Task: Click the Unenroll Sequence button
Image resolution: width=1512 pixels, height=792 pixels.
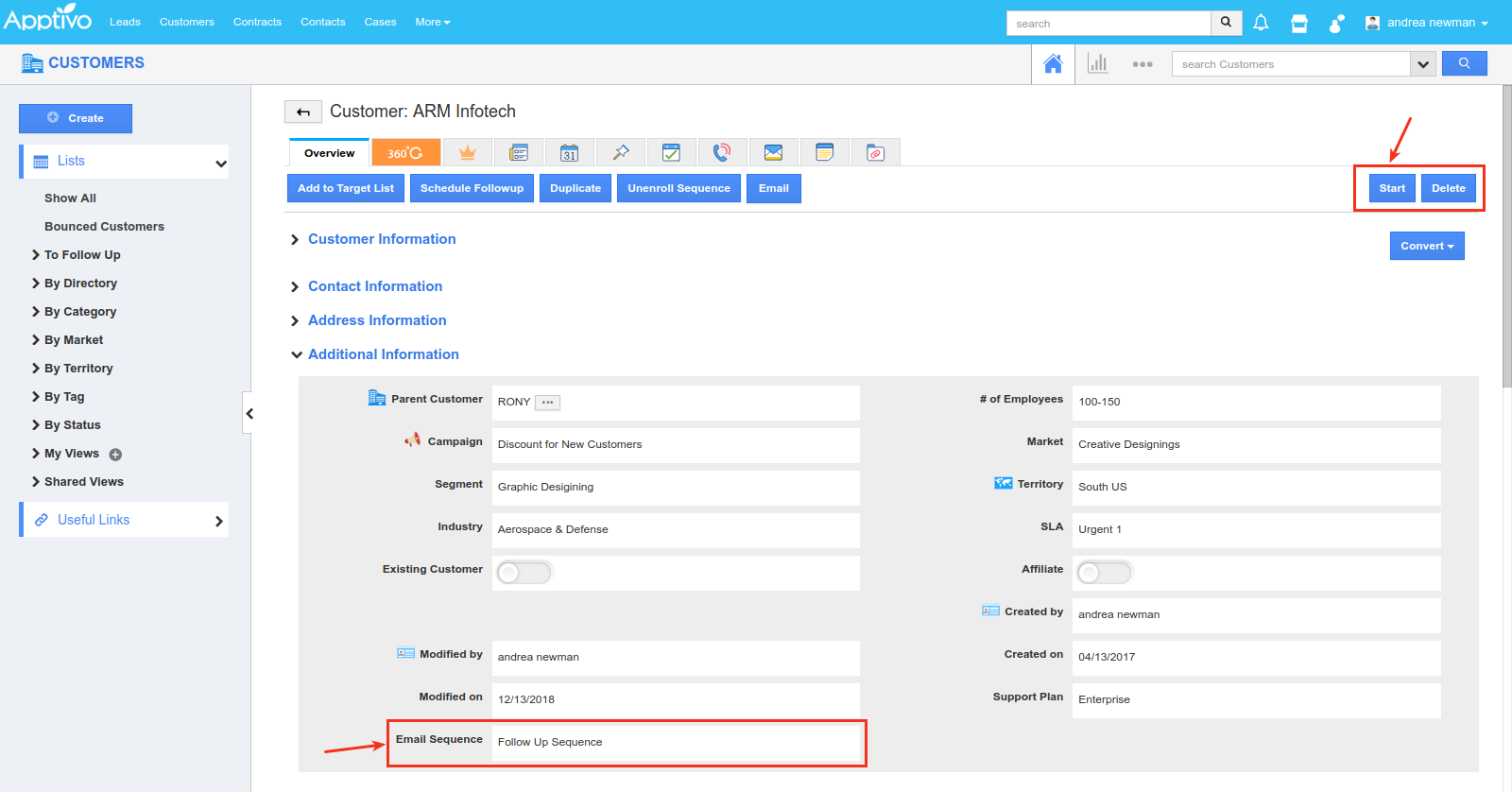Action: coord(679,188)
